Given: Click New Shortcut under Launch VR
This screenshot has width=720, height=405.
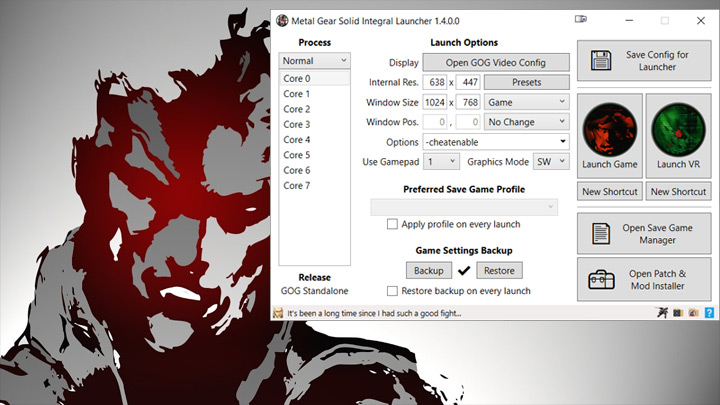Looking at the screenshot, I should [678, 191].
